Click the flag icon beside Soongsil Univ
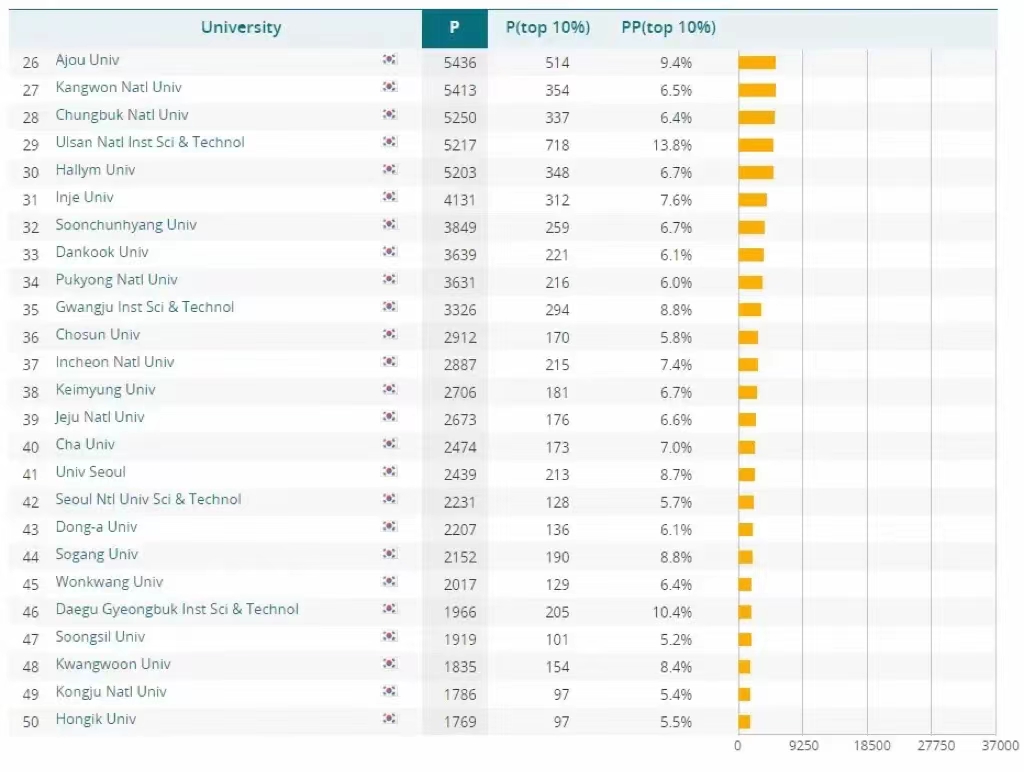Screen dimensions: 1024x772 tap(390, 635)
